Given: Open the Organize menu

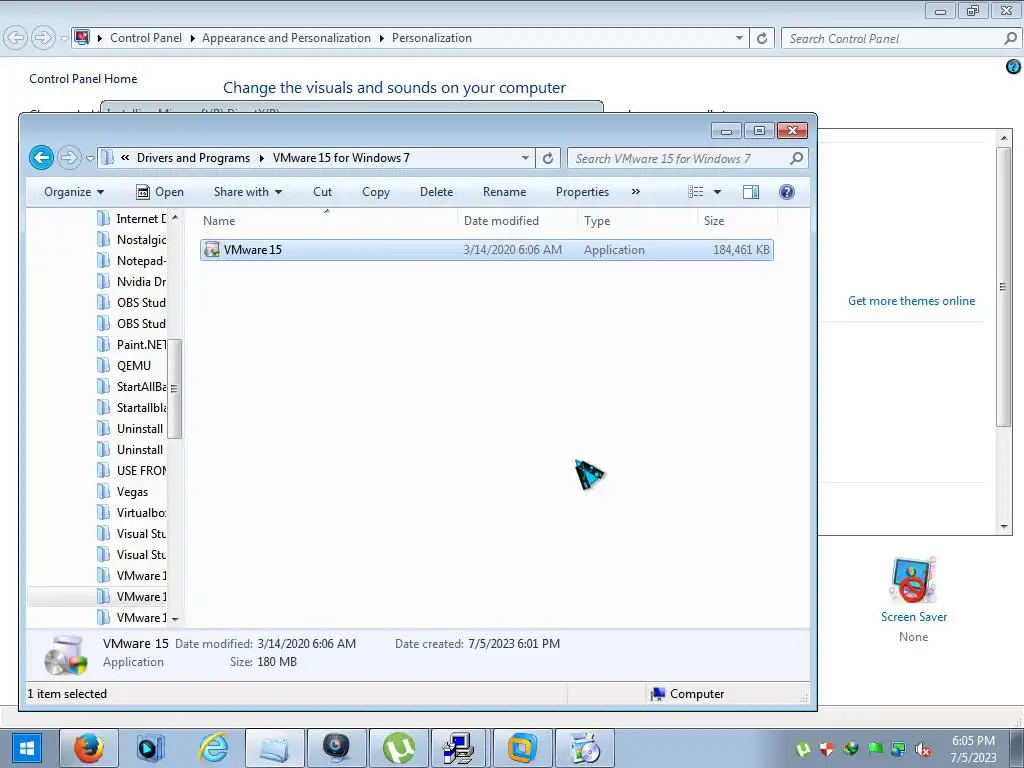Looking at the screenshot, I should click(74, 192).
